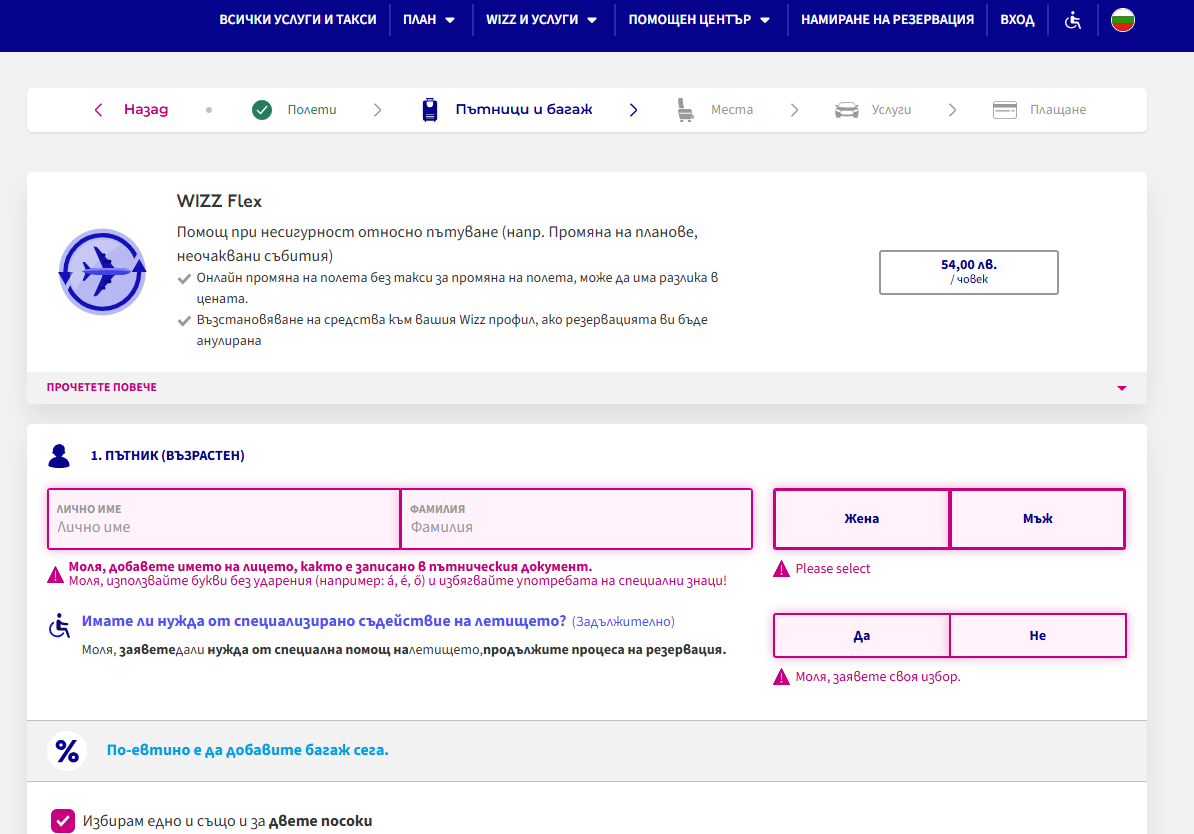Click the Please select error text
Viewport: 1194px width, 834px height.
[x=832, y=569]
